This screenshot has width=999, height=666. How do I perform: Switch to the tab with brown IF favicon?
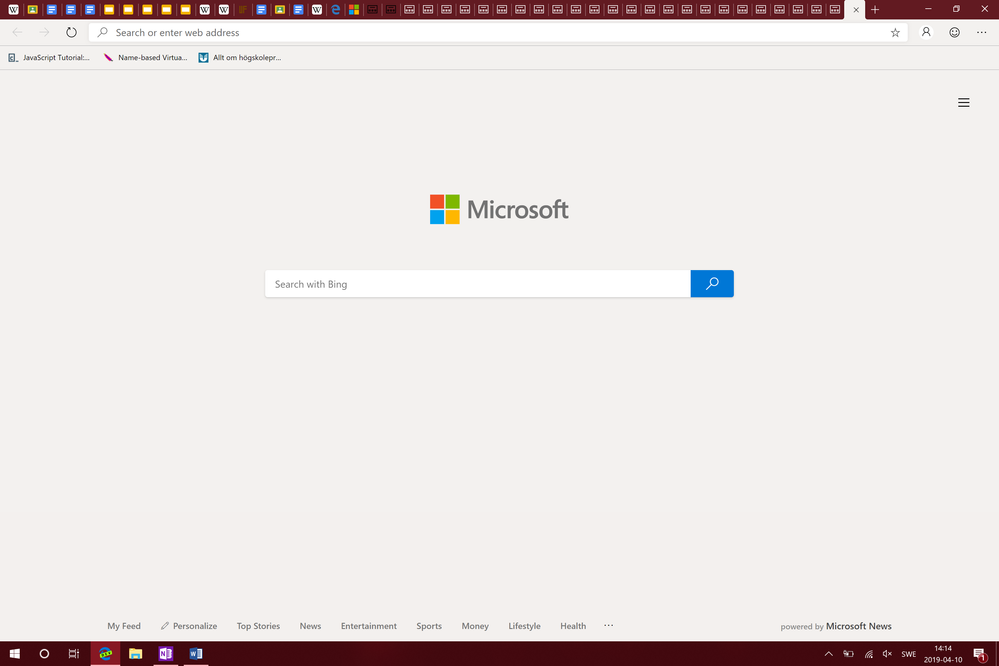click(x=243, y=10)
